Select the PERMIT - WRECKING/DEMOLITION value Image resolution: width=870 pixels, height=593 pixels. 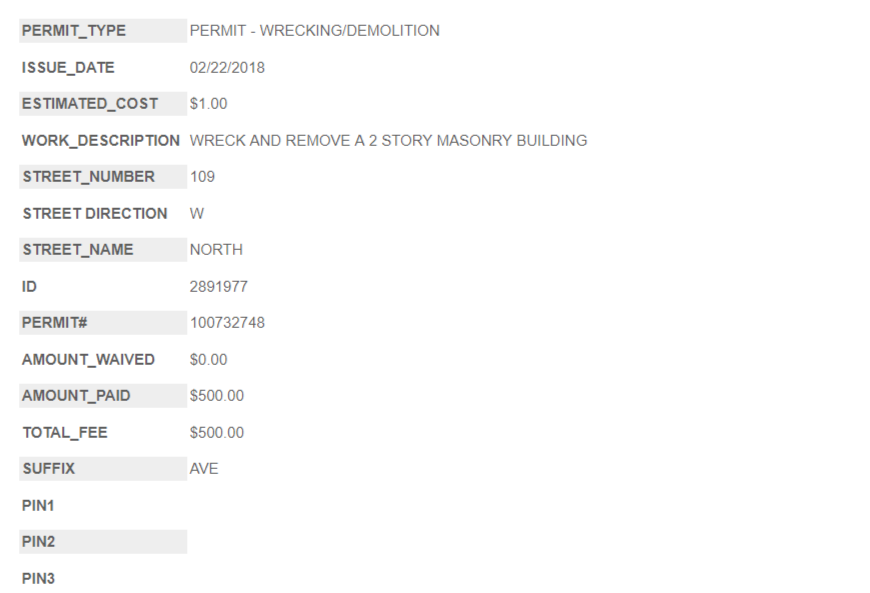314,31
